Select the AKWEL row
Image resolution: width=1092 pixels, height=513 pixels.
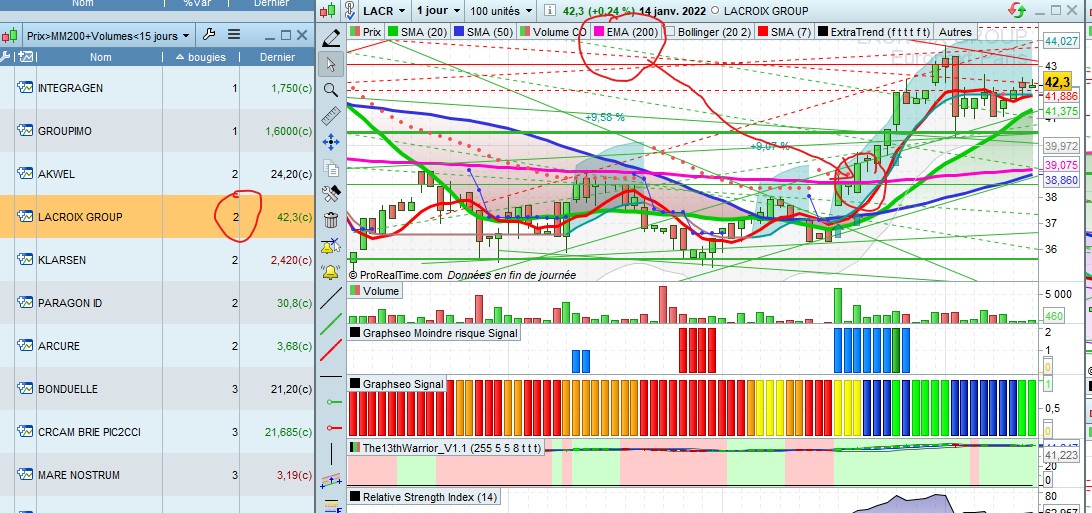tap(157, 174)
